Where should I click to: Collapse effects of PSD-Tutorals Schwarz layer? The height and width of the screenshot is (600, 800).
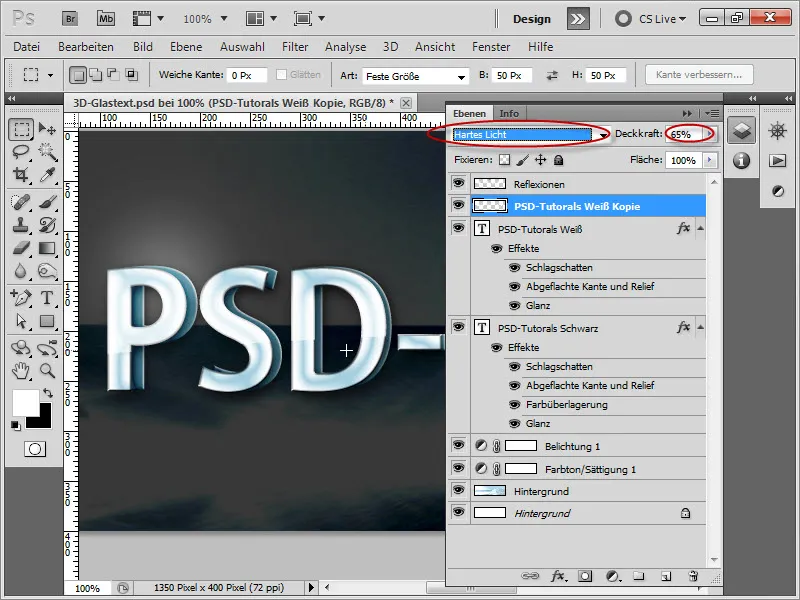(x=701, y=327)
